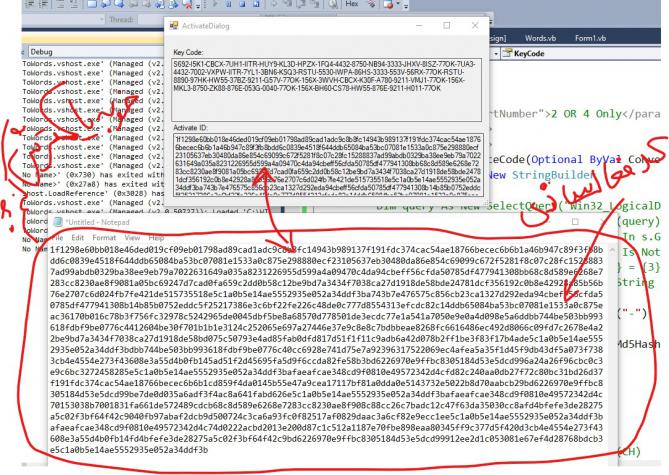Click the Notepad scrollbar up arrow
Image resolution: width=669 pixels, height=475 pixels.
(x=612, y=251)
